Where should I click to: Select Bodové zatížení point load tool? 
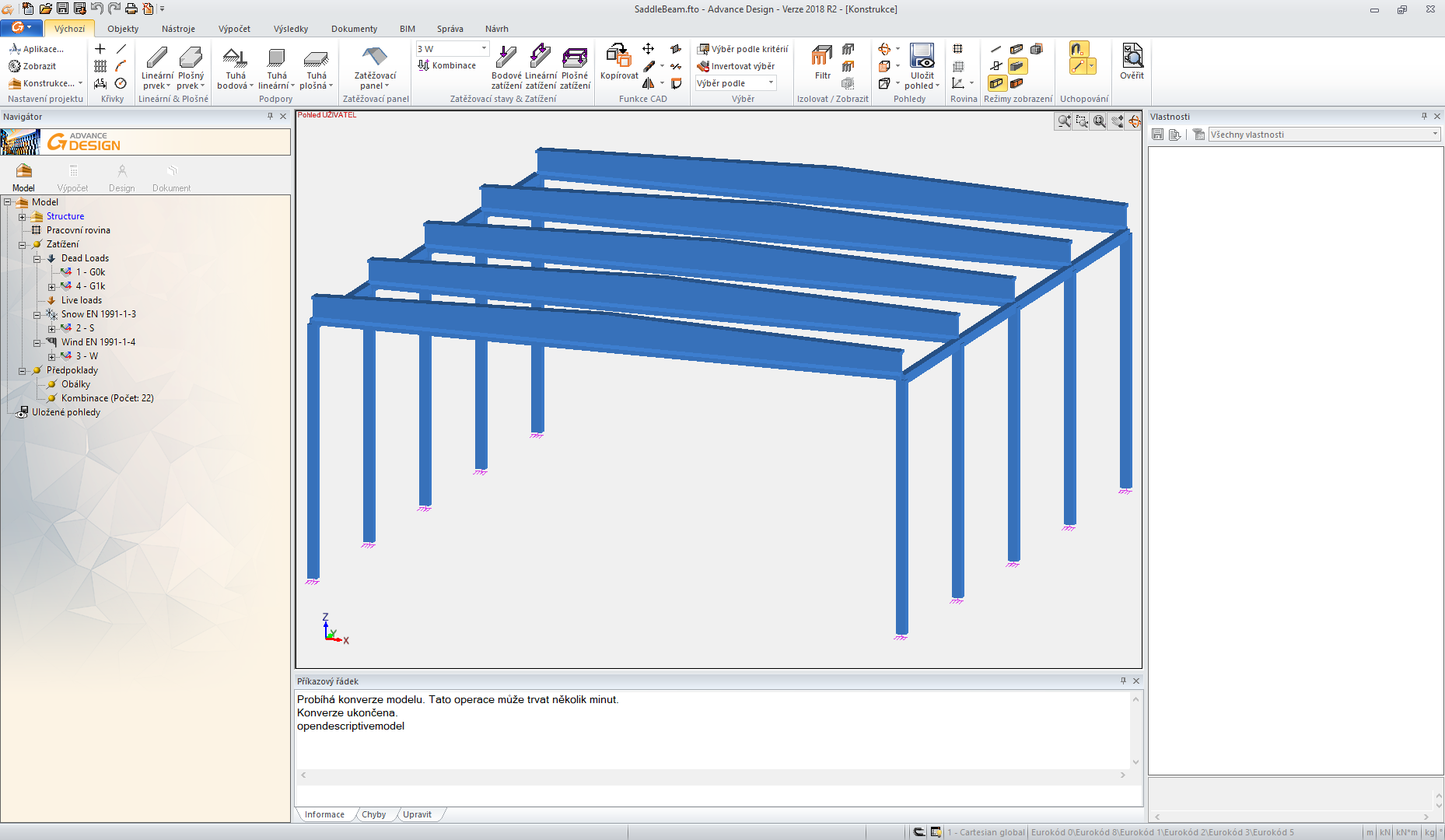pos(506,58)
